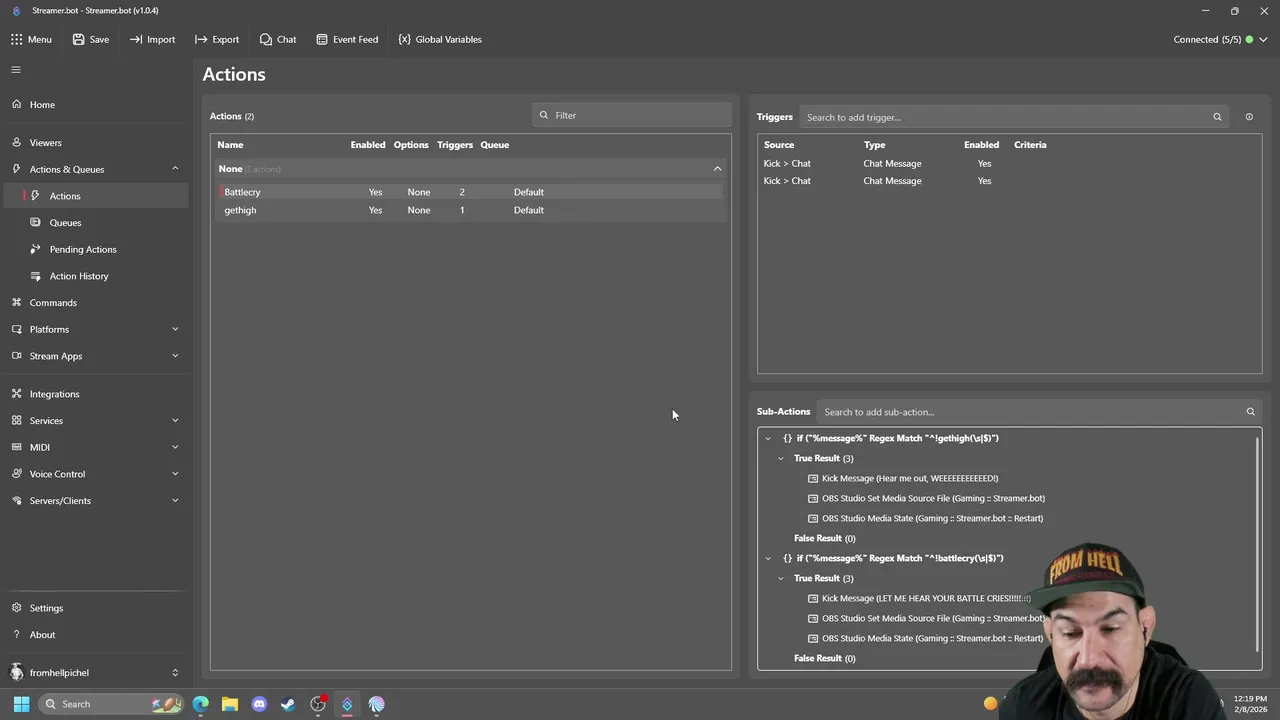1280x720 pixels.
Task: Click Export in the top toolbar
Action: [217, 39]
